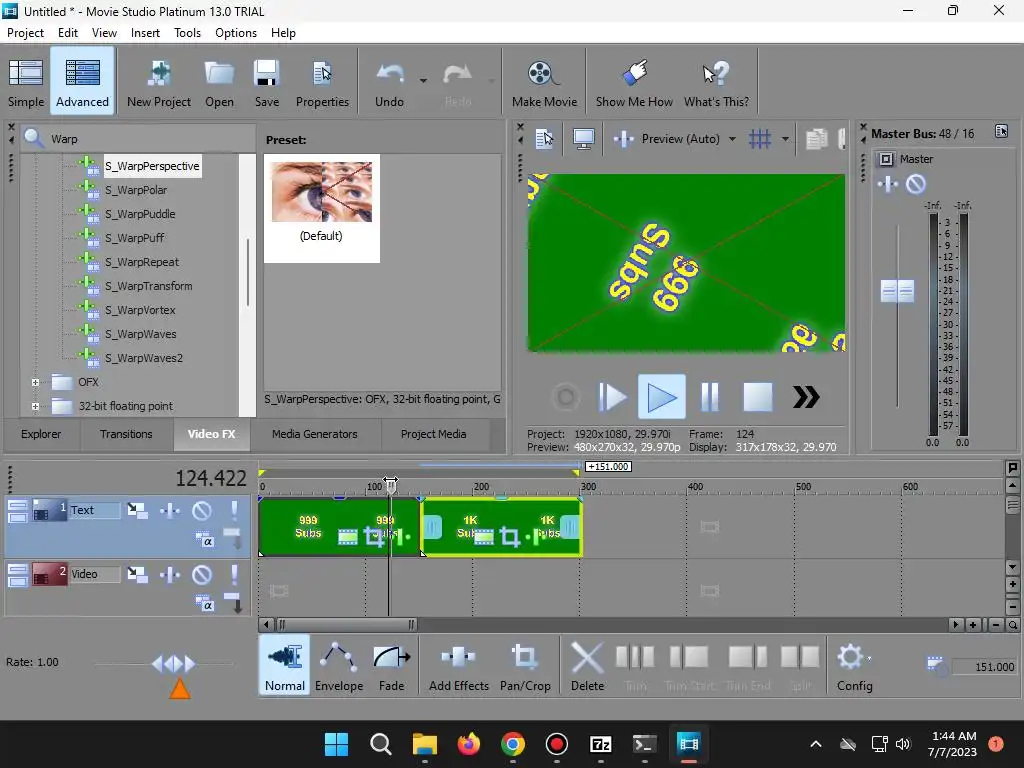
Task: Switch to the Media Generators tab
Action: [x=315, y=434]
